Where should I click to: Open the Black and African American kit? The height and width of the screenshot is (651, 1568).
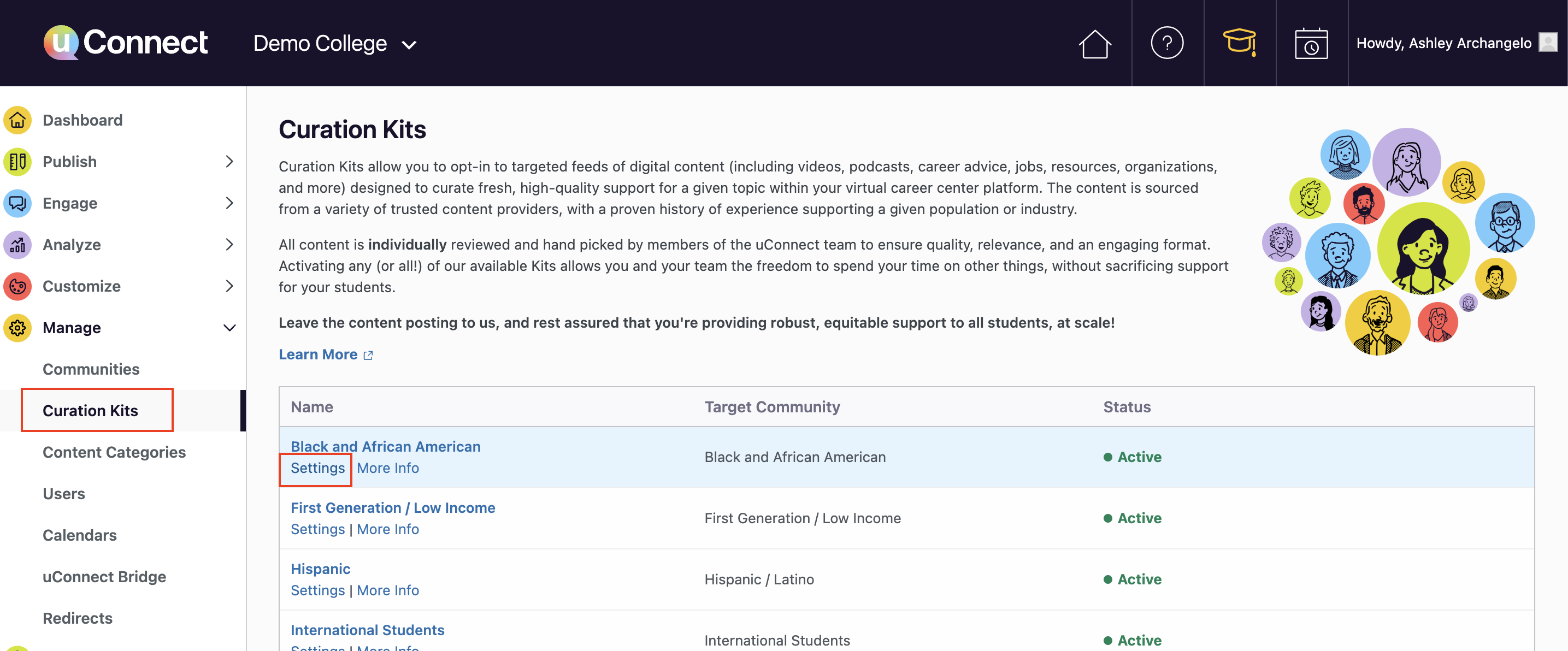click(385, 446)
